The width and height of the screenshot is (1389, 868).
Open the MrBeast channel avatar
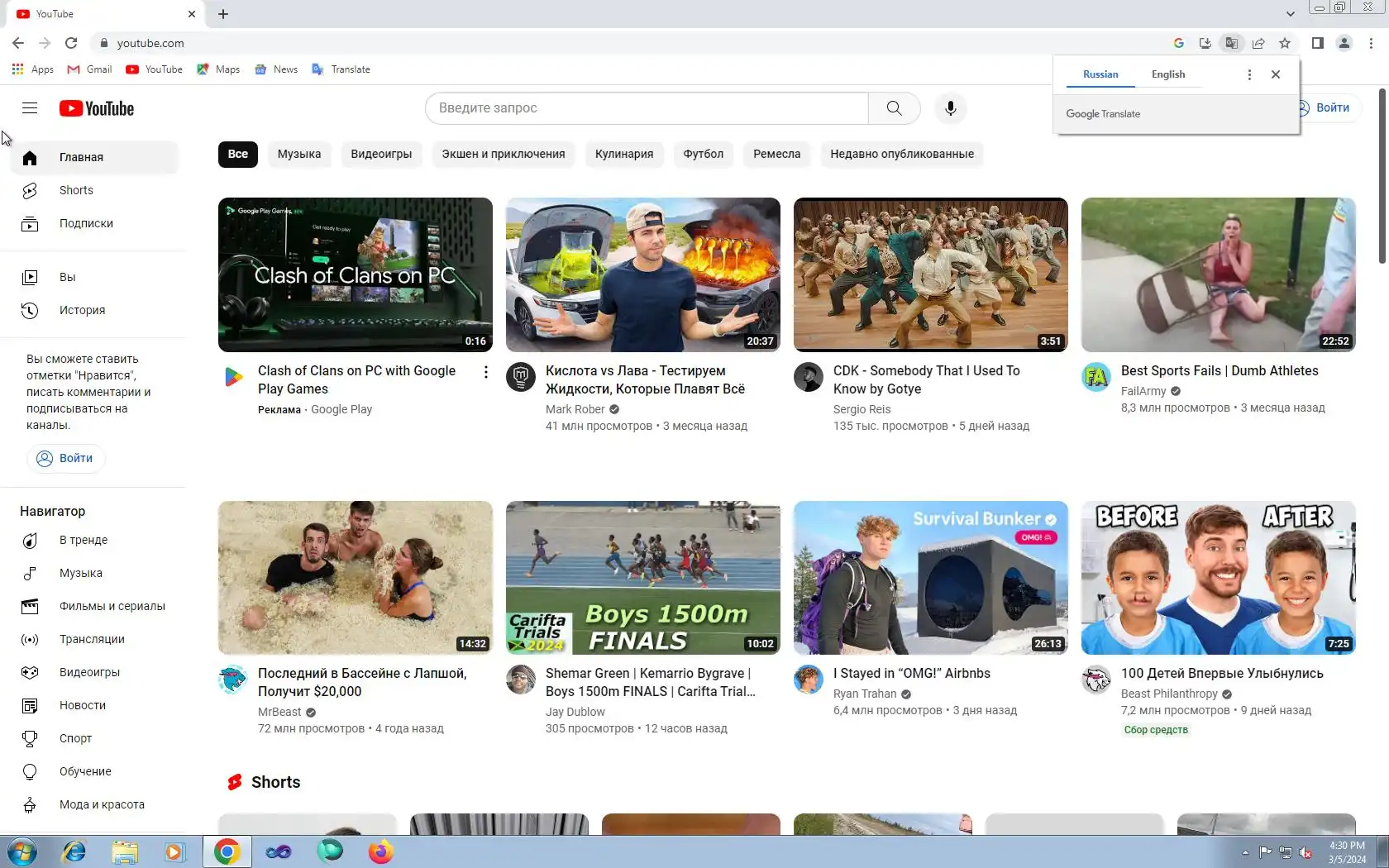pyautogui.click(x=233, y=680)
